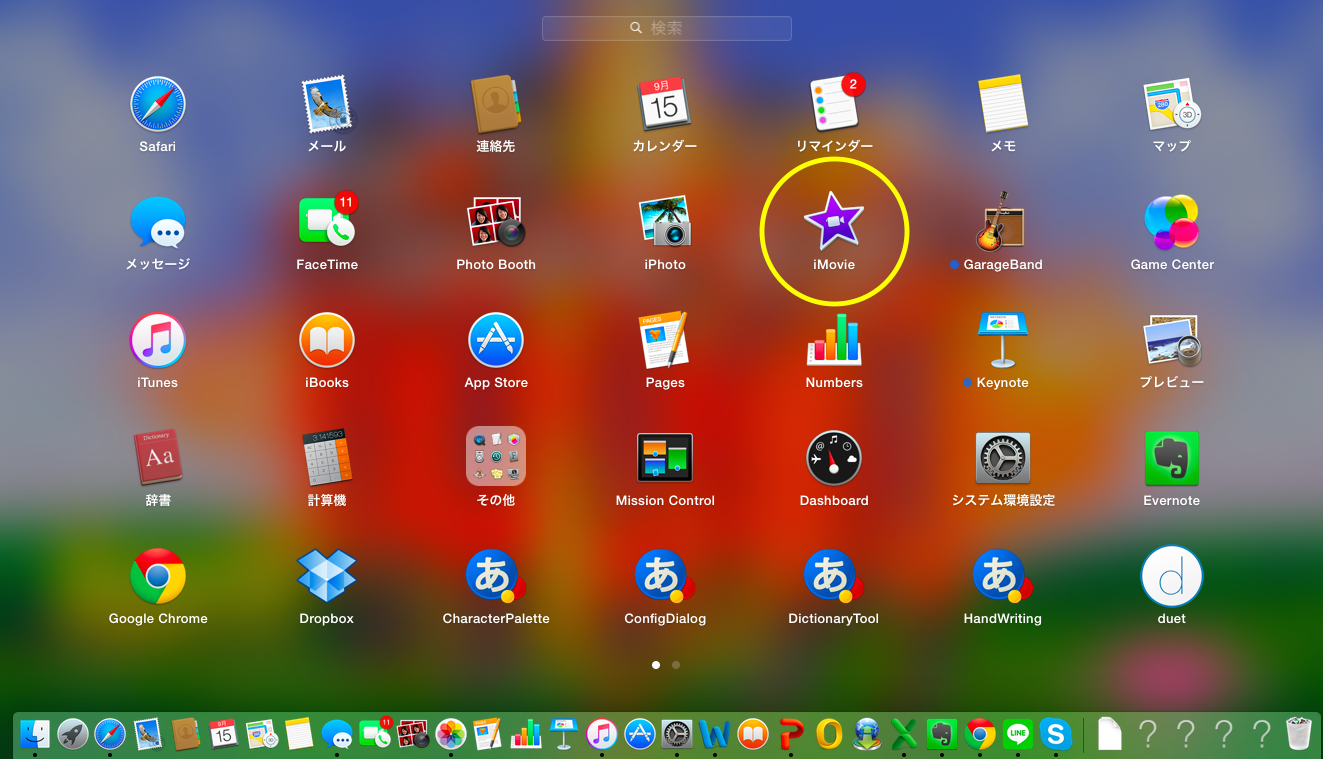Open カレンダー in the Launchpad grid

pyautogui.click(x=665, y=104)
